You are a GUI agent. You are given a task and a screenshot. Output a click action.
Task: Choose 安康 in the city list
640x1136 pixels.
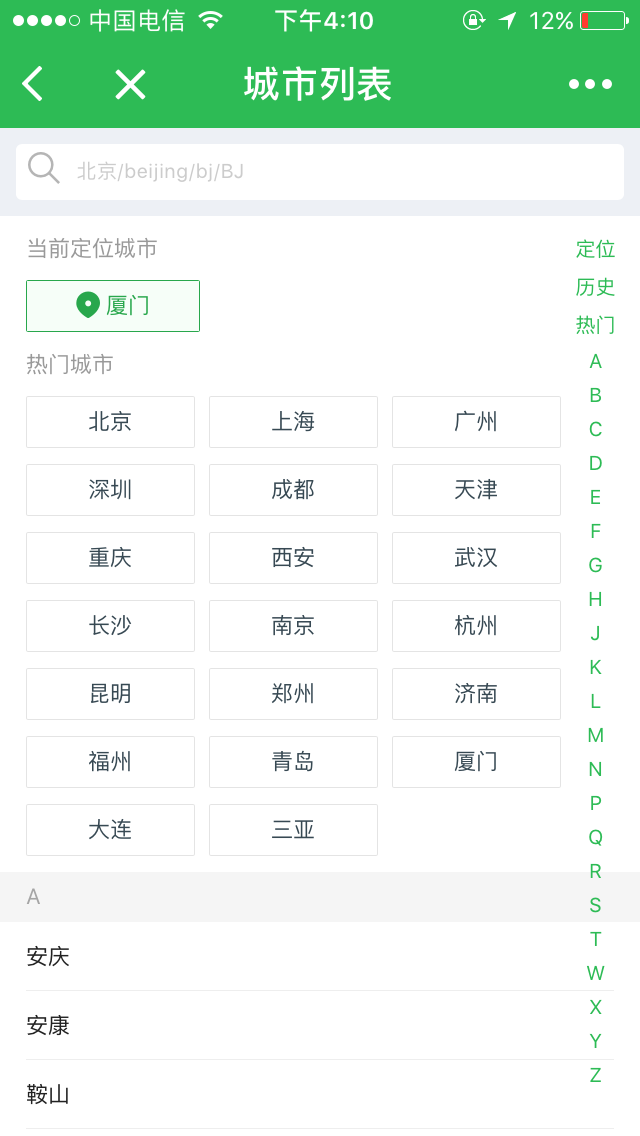[x=48, y=1026]
